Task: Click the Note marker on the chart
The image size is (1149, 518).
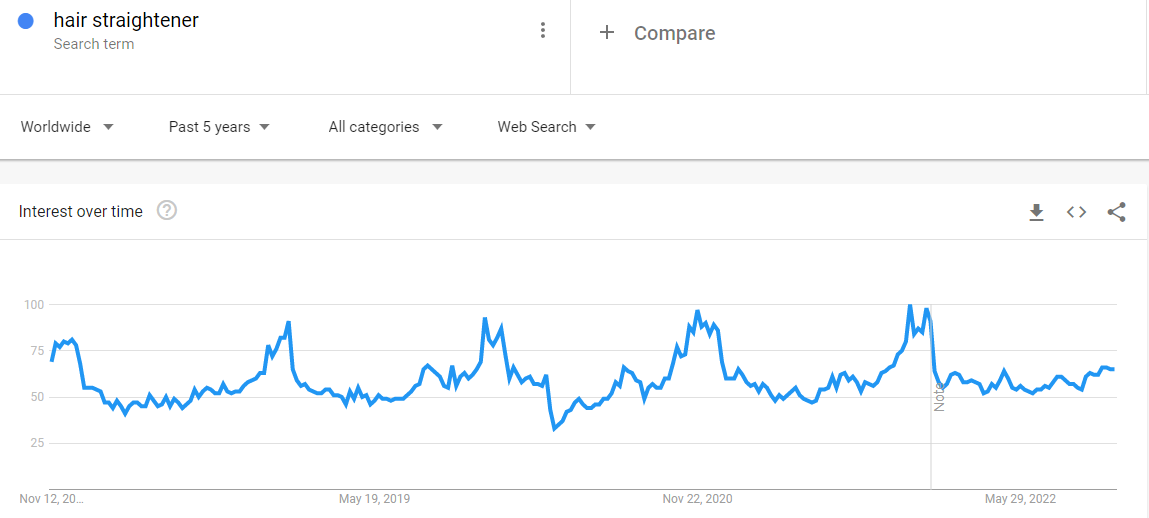Action: (939, 397)
